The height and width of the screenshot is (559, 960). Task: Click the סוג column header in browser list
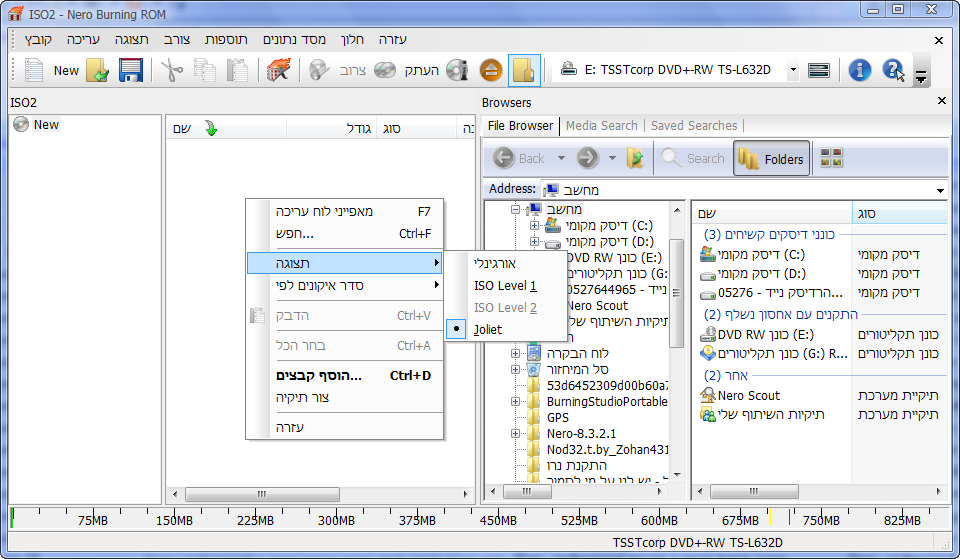pyautogui.click(x=899, y=213)
